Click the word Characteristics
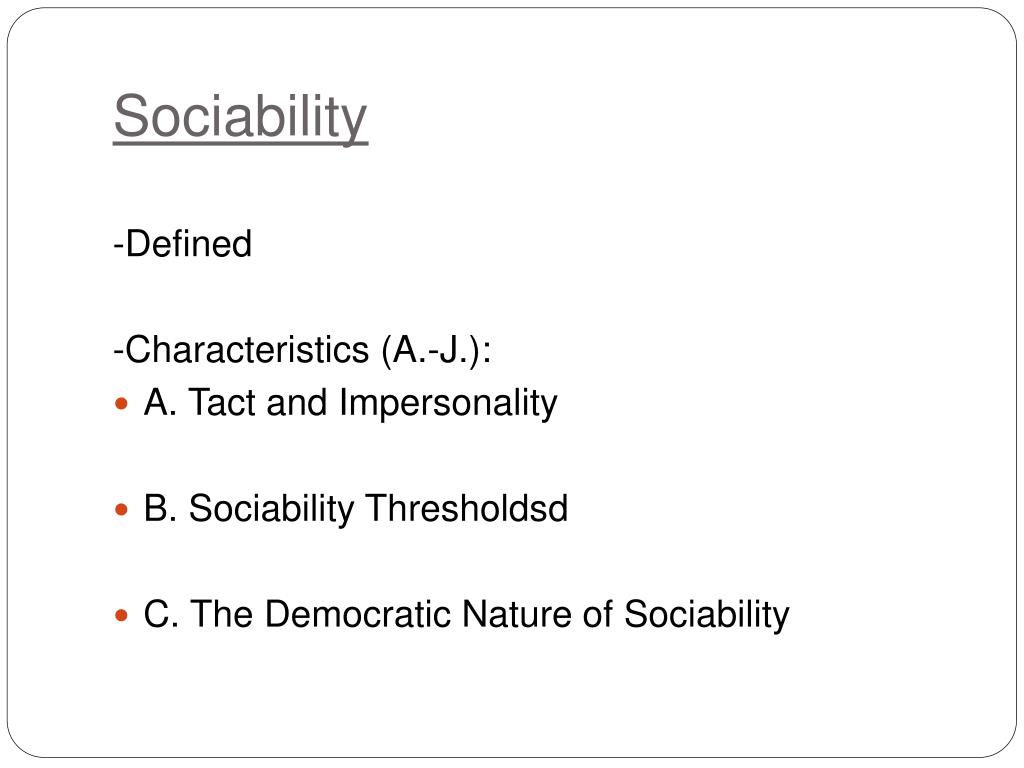This screenshot has height=768, width=1024. (246, 349)
